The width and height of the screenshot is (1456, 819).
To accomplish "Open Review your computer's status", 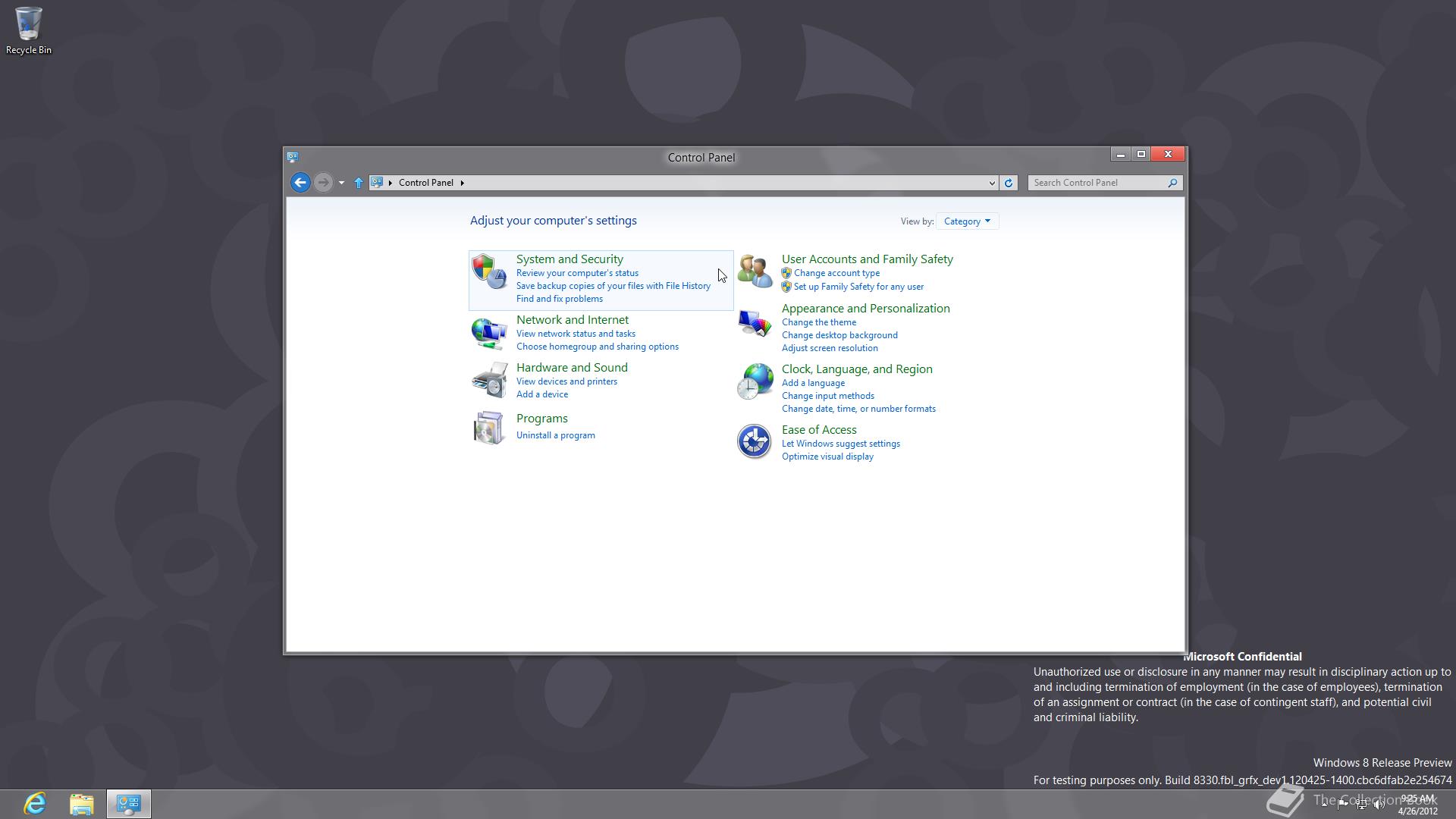I will (577, 273).
